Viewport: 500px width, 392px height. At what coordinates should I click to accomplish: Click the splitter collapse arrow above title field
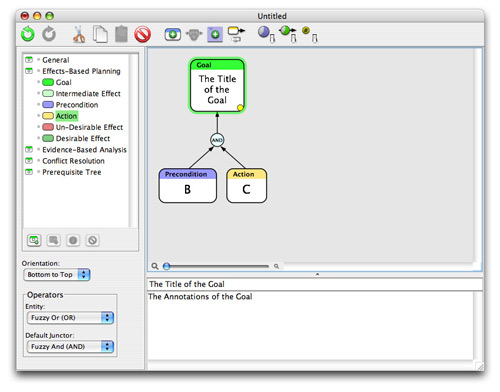tap(317, 274)
